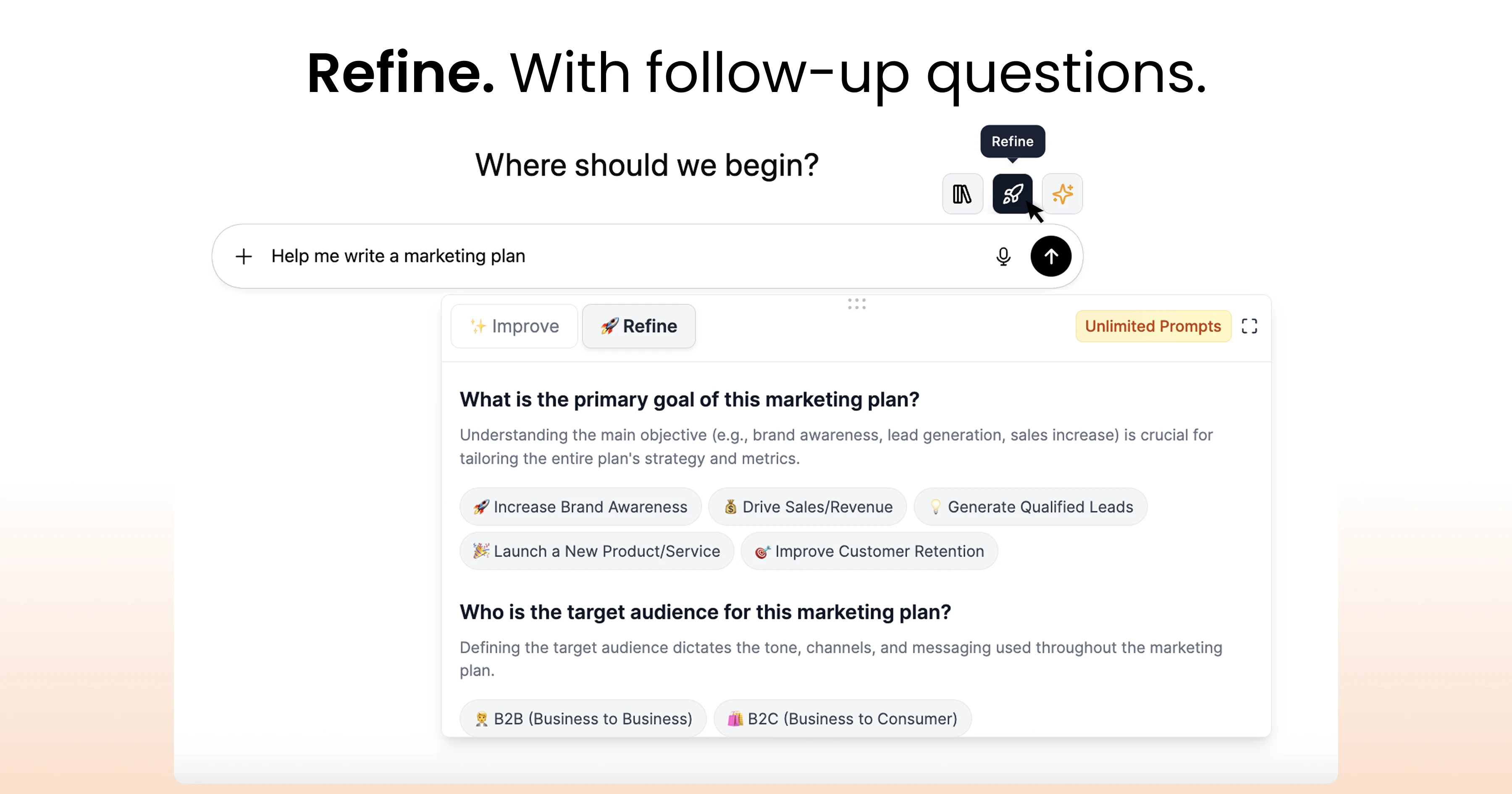Switch to the Improve tab
This screenshot has width=1512, height=794.
(x=514, y=326)
